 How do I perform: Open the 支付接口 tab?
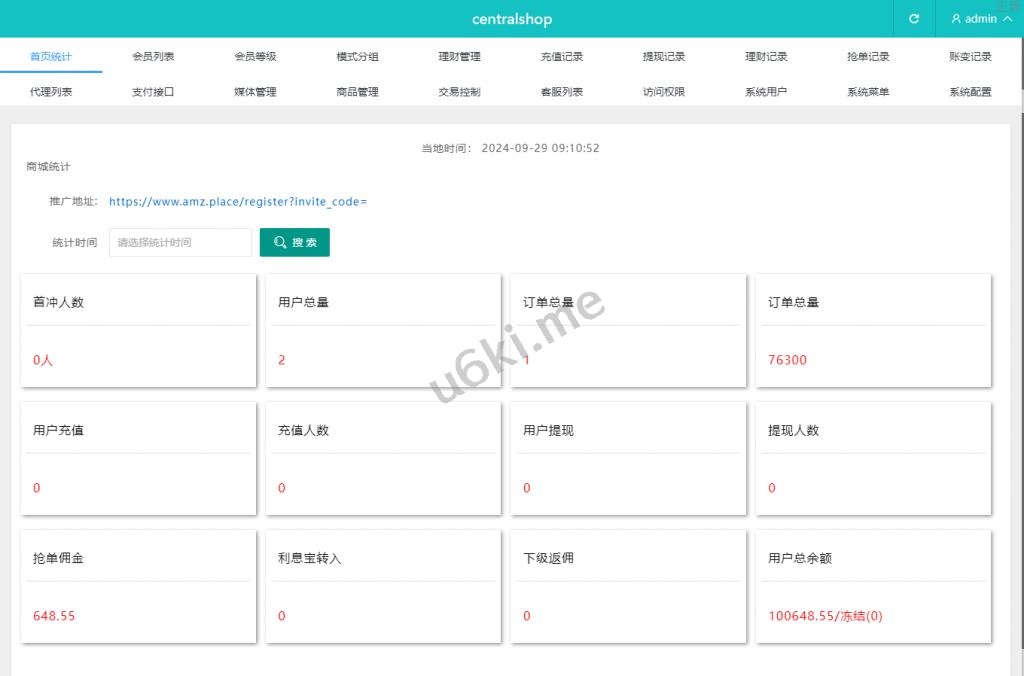tap(153, 92)
